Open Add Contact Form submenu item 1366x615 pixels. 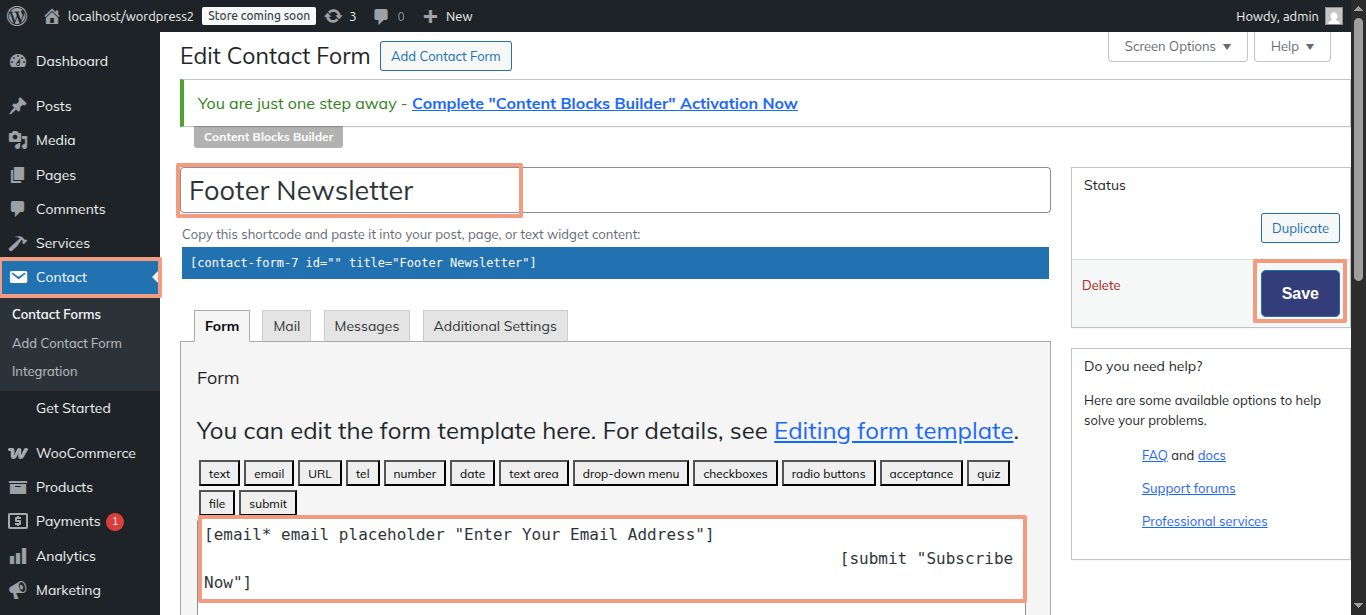point(67,343)
